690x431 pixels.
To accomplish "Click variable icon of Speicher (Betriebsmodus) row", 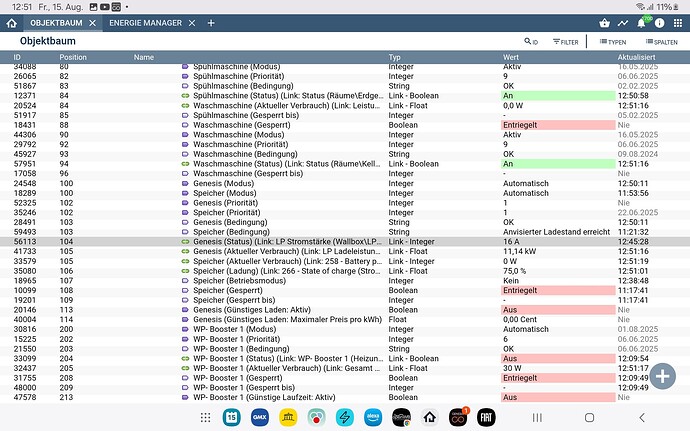I will [x=185, y=281].
